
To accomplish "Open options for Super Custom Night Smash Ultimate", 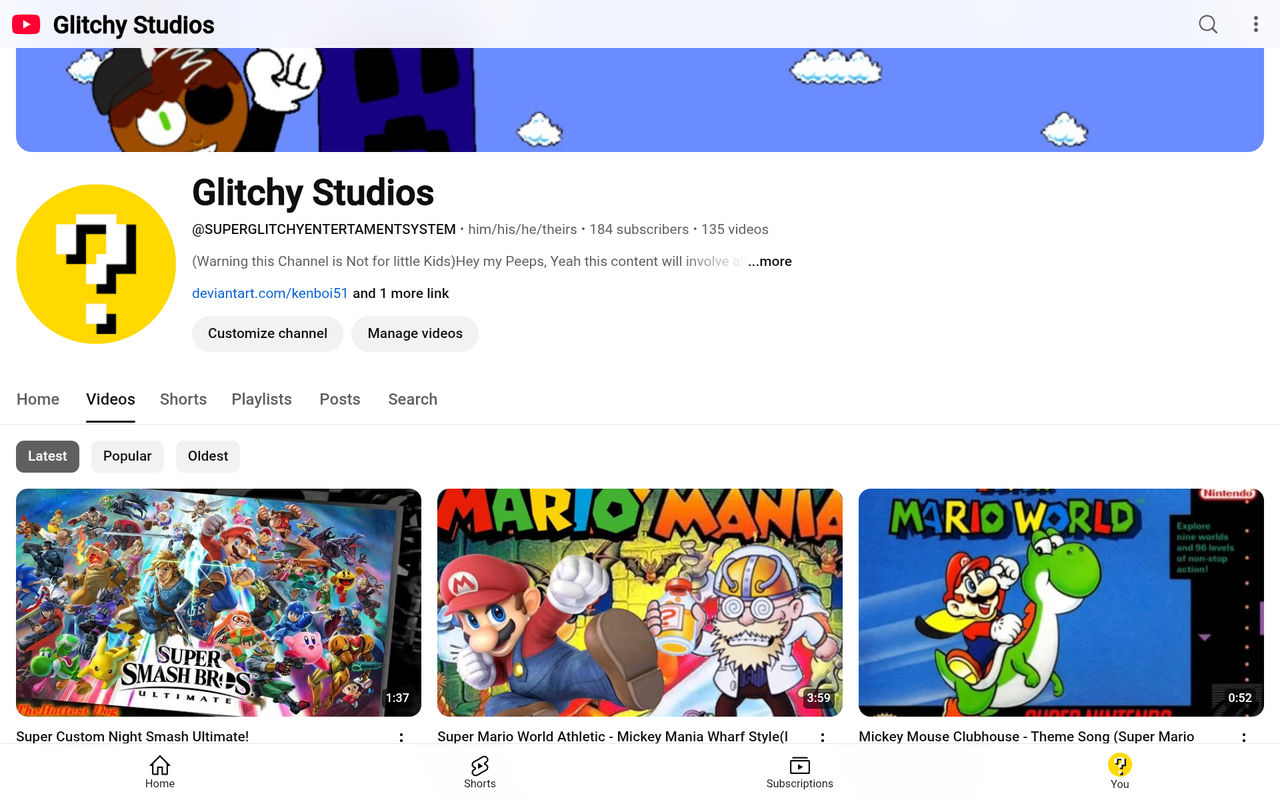I will click(x=402, y=738).
